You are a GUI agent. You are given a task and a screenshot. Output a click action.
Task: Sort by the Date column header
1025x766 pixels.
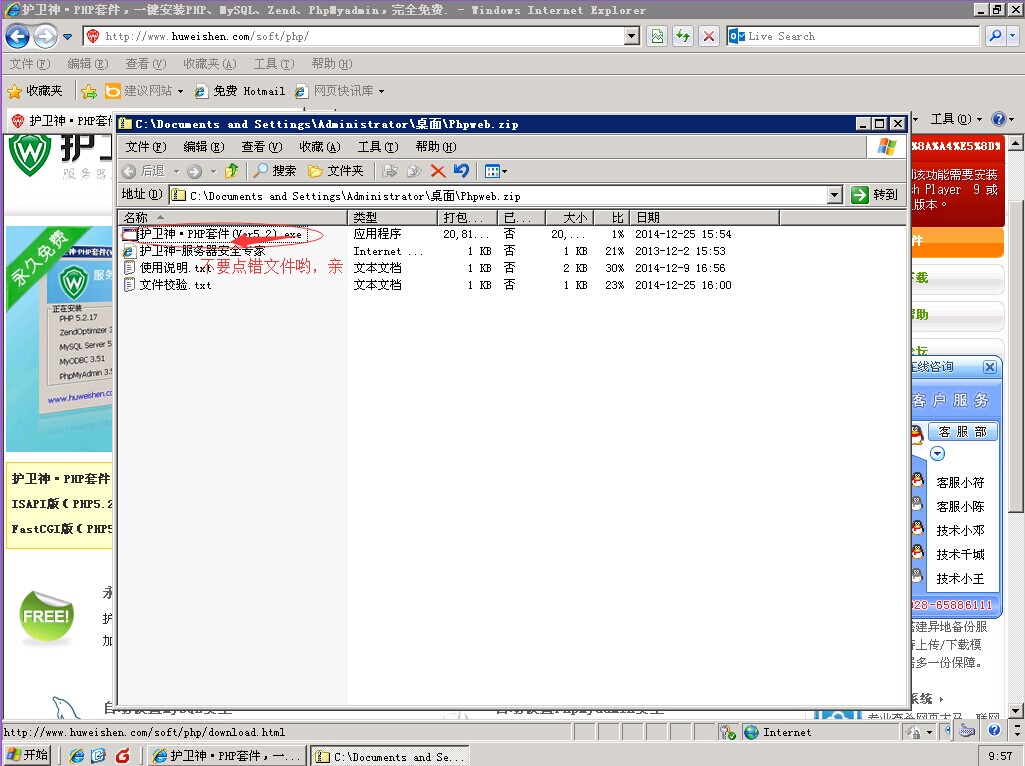705,217
